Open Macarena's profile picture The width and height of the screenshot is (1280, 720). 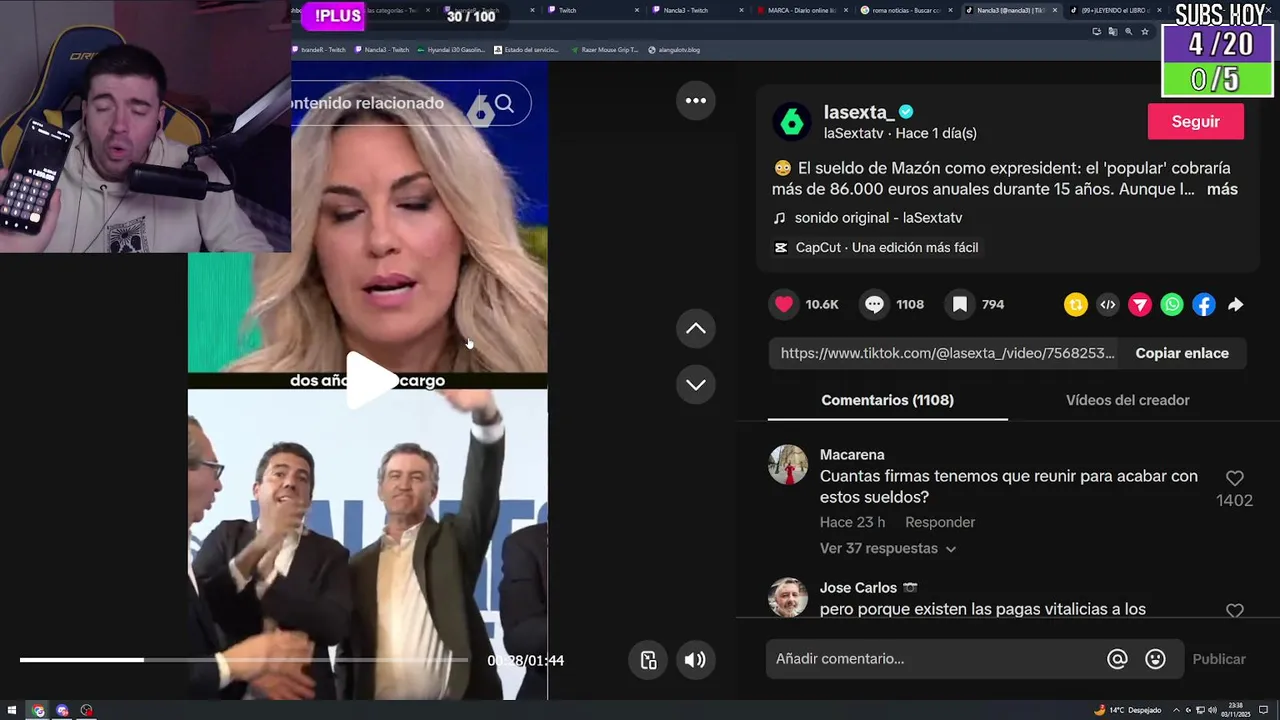[x=788, y=465]
